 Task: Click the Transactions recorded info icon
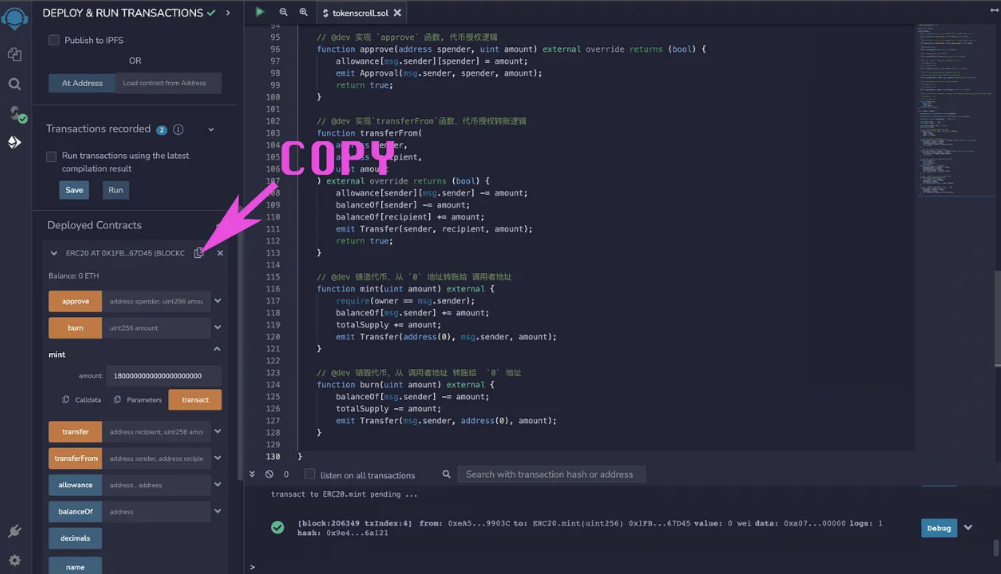(178, 129)
